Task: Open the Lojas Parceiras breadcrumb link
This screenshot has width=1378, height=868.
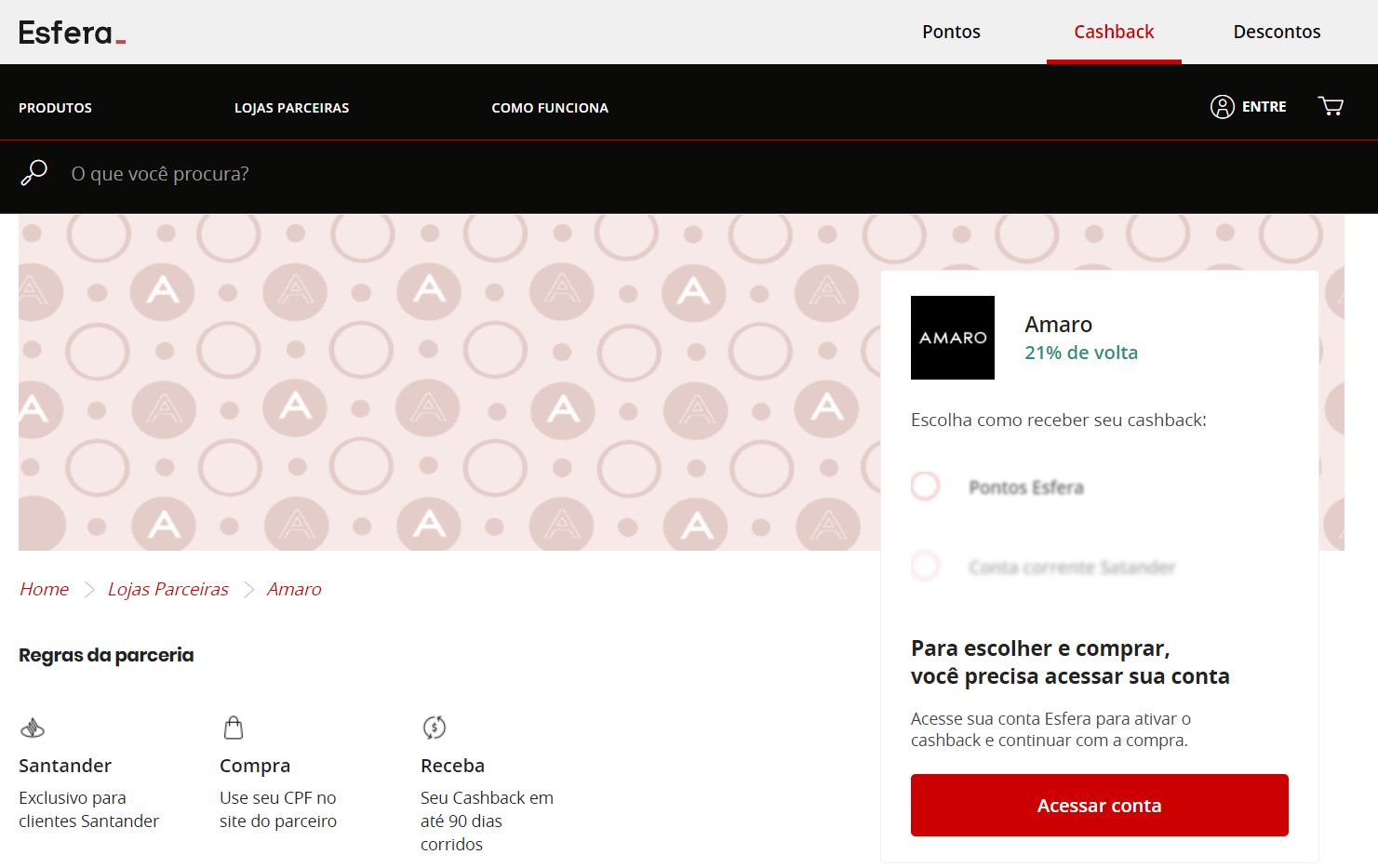Action: click(x=167, y=589)
